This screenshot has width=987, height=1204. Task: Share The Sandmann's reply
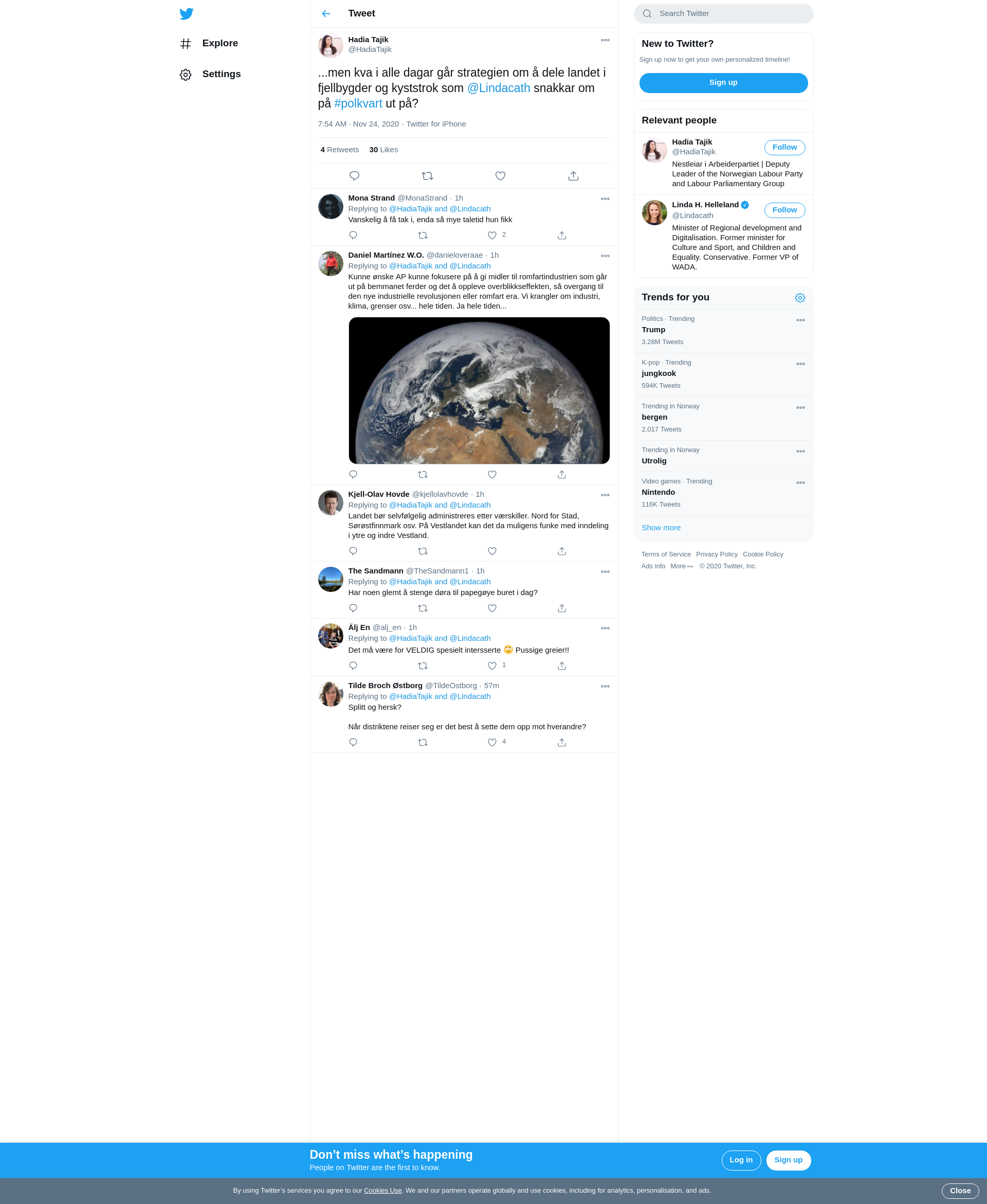[562, 608]
